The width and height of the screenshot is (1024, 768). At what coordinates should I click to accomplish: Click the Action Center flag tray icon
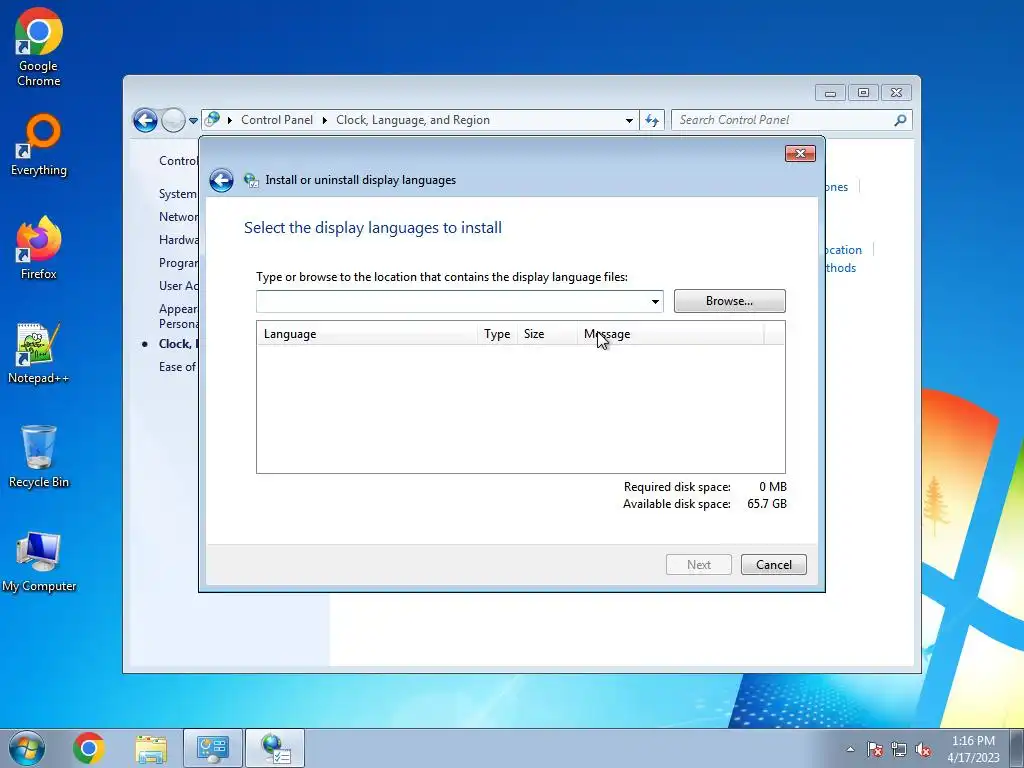click(x=875, y=749)
